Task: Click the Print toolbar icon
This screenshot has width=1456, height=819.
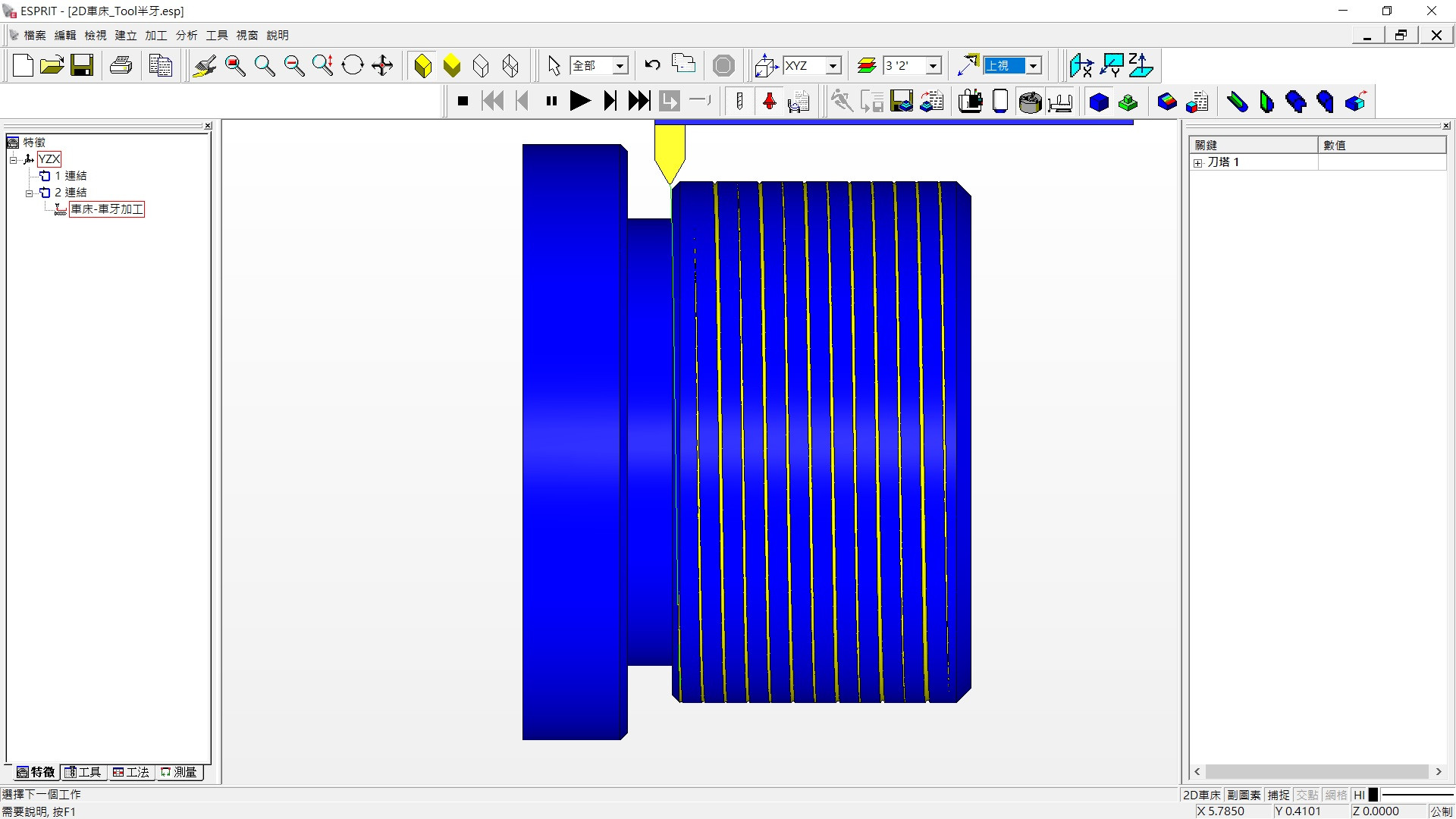Action: click(x=121, y=66)
